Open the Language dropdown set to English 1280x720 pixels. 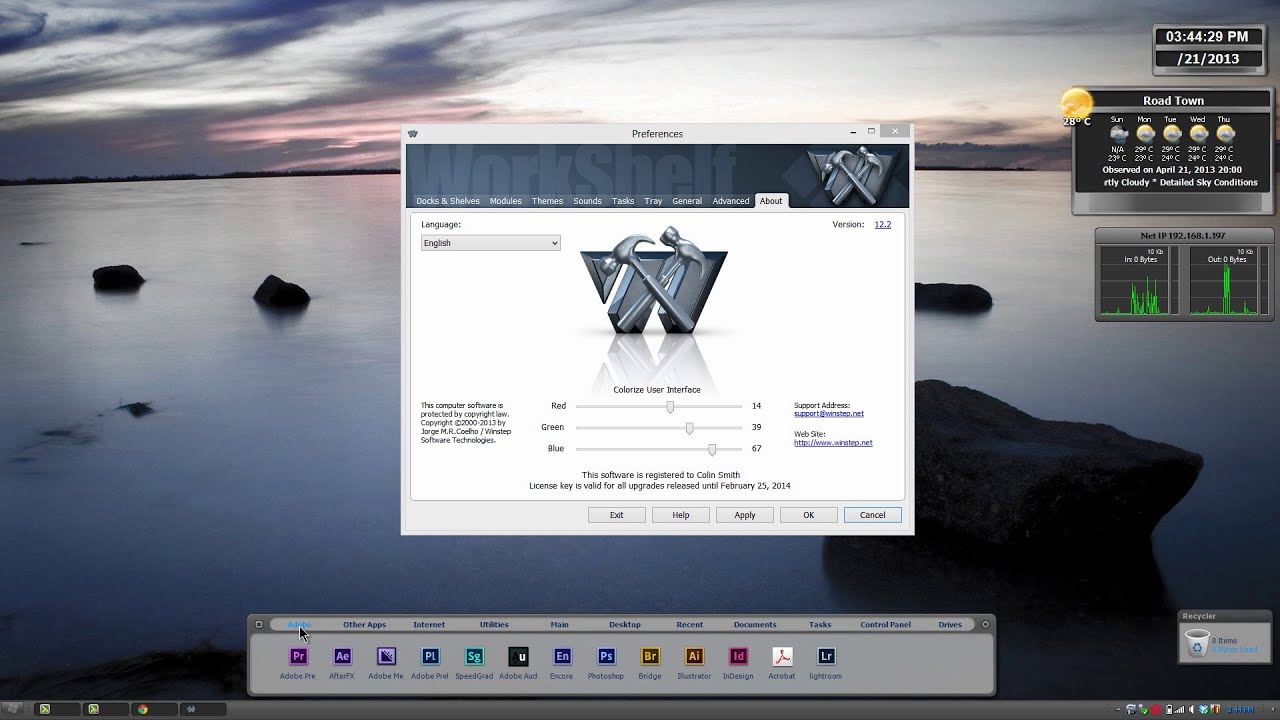point(490,243)
